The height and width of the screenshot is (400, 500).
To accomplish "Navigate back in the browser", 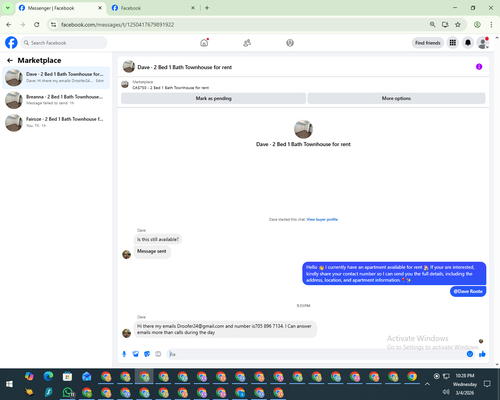I will pos(9,24).
